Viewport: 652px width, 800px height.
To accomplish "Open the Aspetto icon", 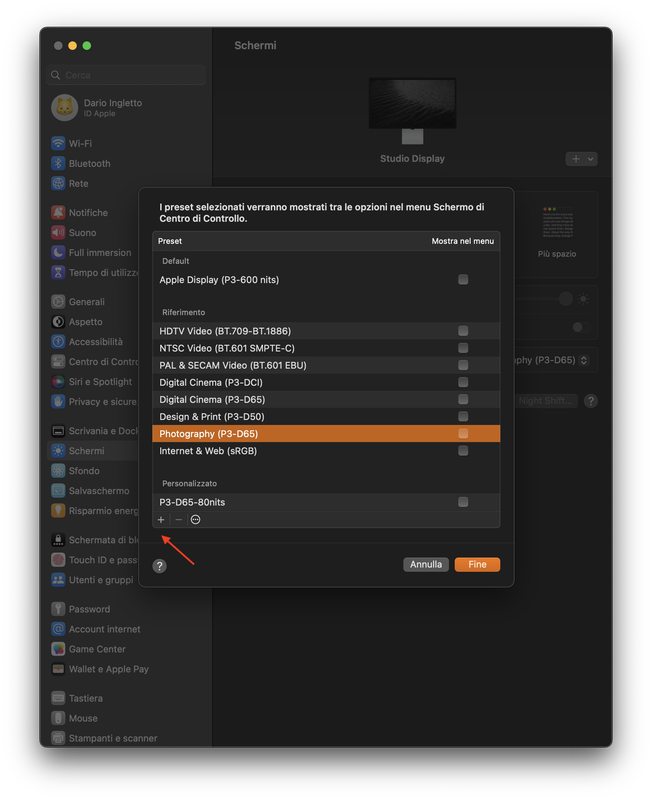I will coord(58,321).
